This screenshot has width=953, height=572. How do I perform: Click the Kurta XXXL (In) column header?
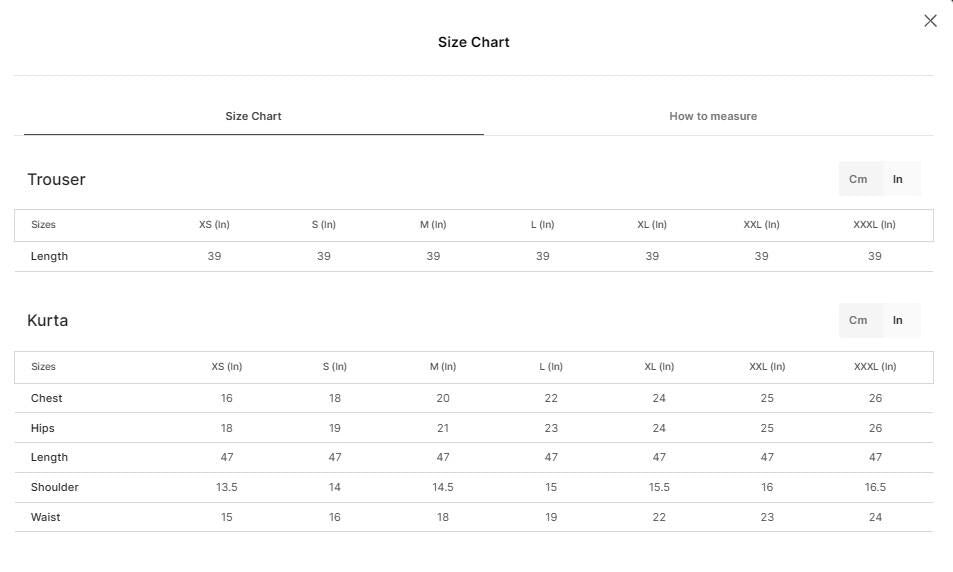(875, 367)
